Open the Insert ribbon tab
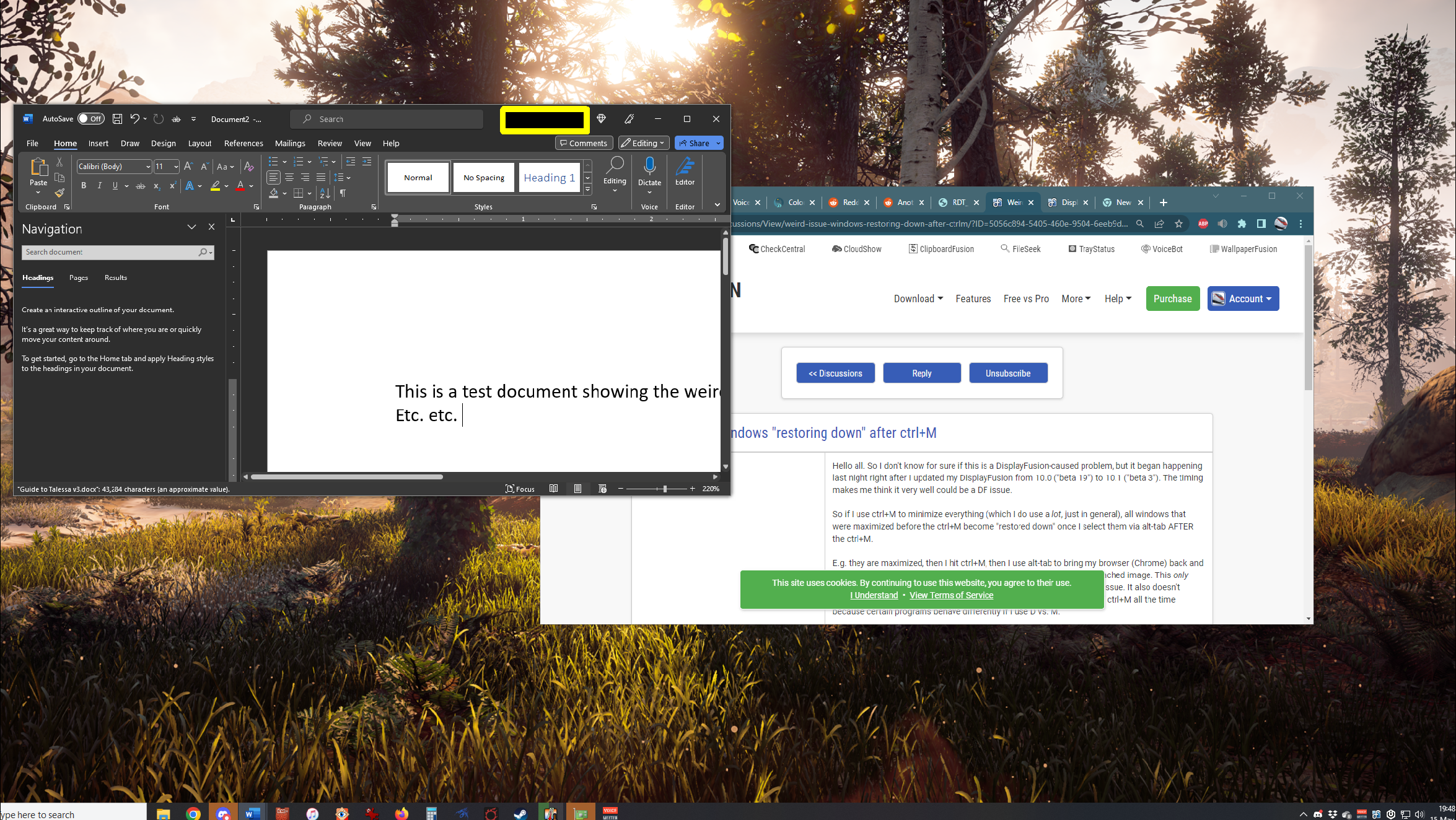Viewport: 1456px width, 820px height. 98,143
